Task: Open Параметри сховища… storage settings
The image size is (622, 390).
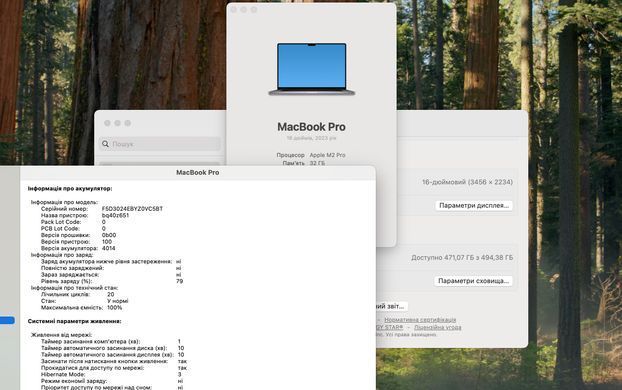Action: click(473, 281)
